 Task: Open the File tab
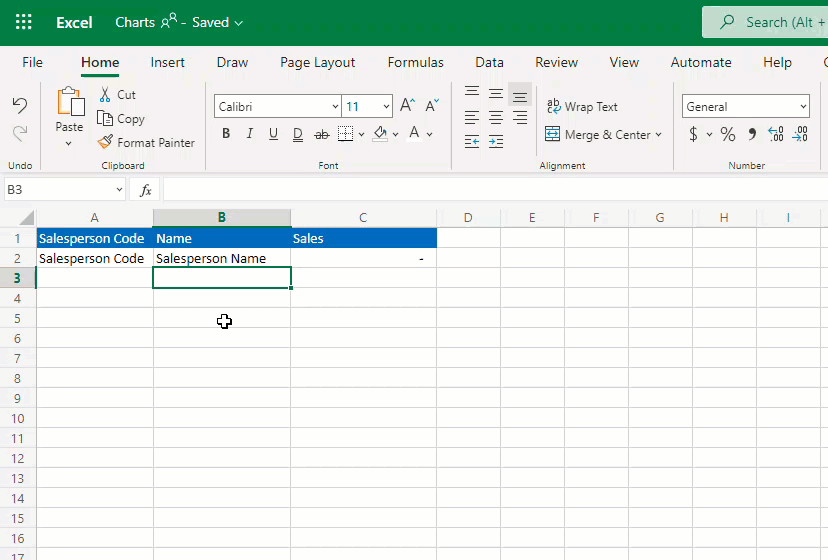(x=32, y=62)
